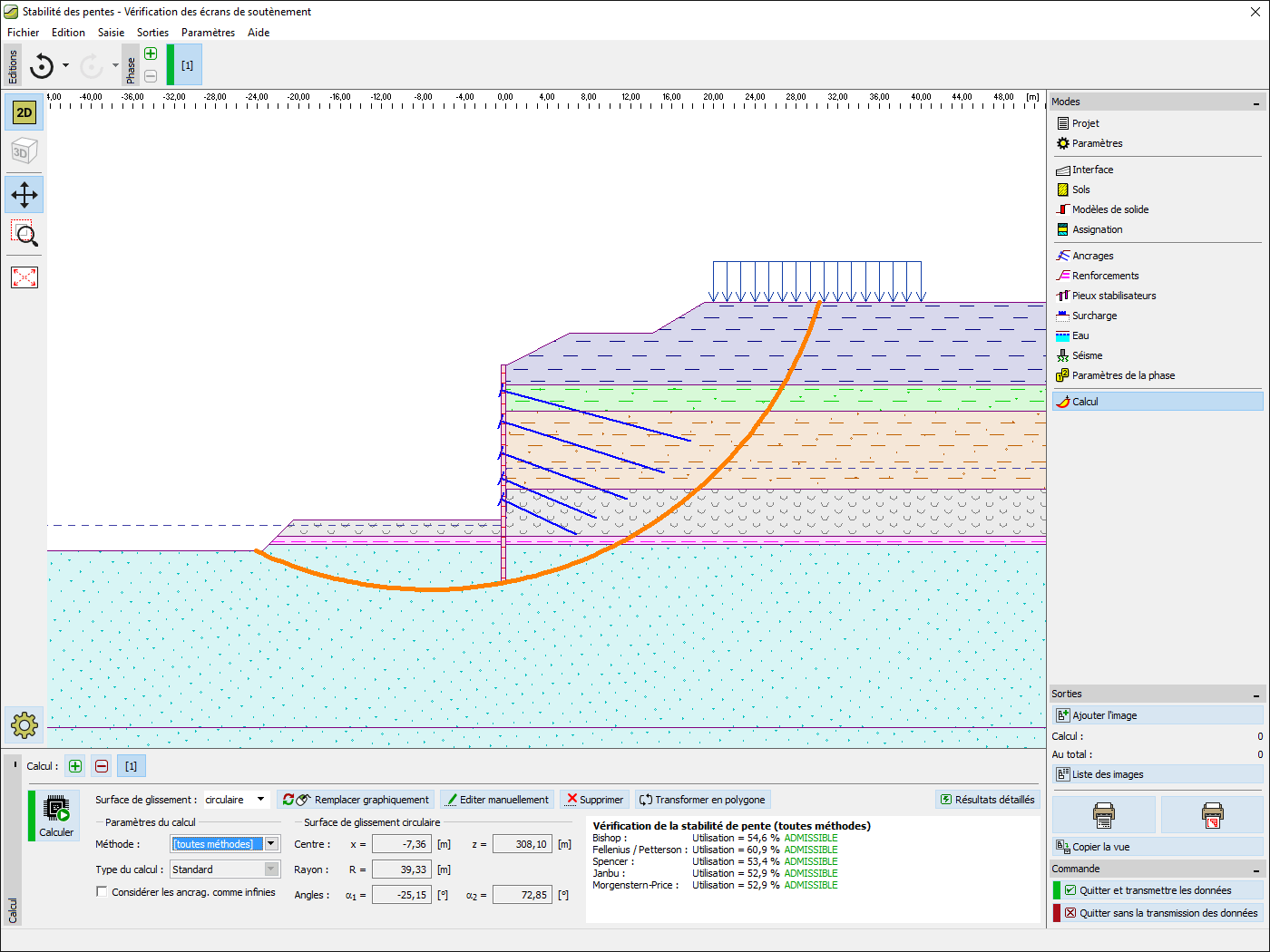
Task: Open the undo history dropdown arrow
Action: point(65,65)
